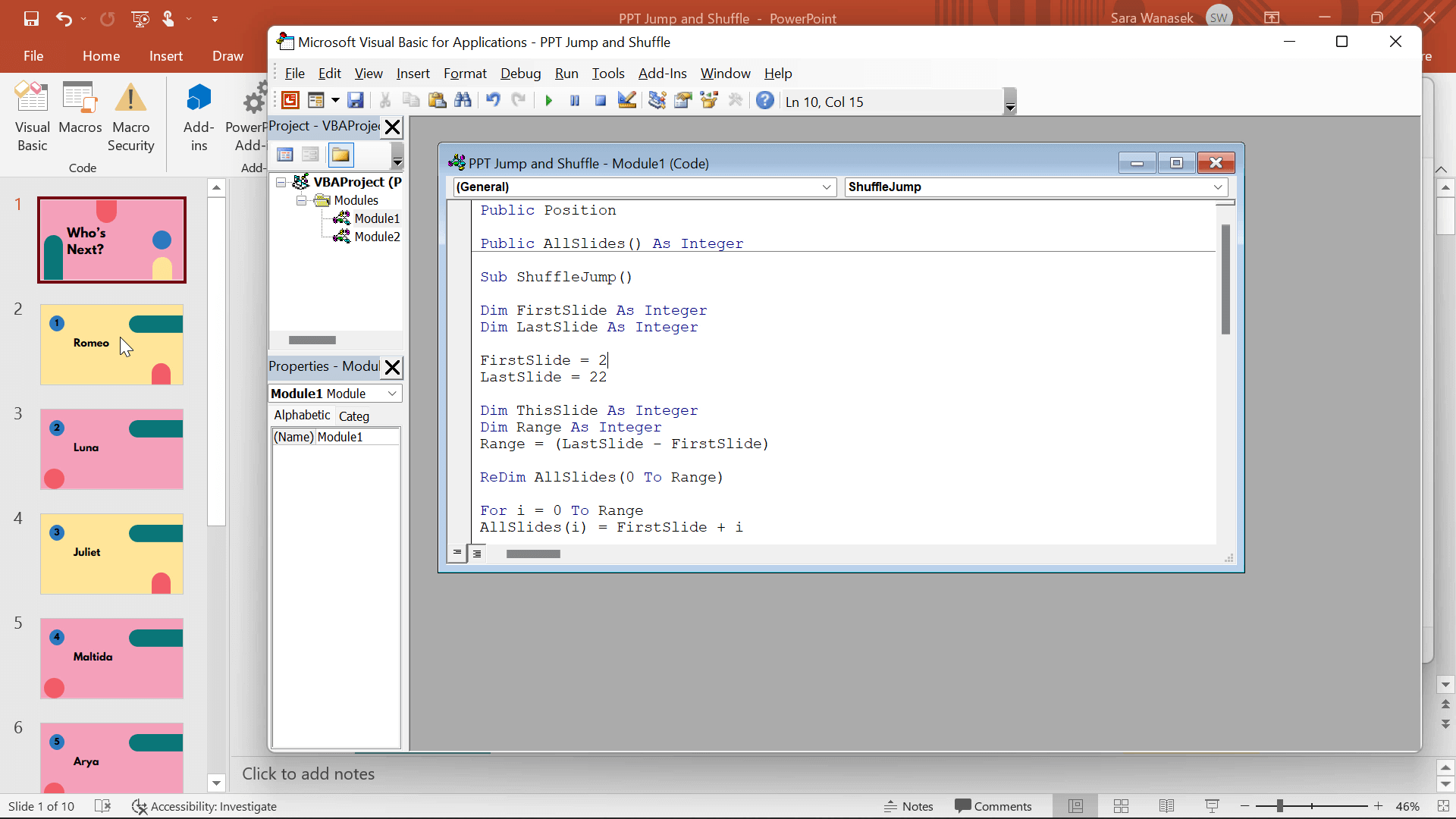Click the Find symbol/search icon in toolbar
This screenshot has width=1456, height=819.
tap(464, 101)
